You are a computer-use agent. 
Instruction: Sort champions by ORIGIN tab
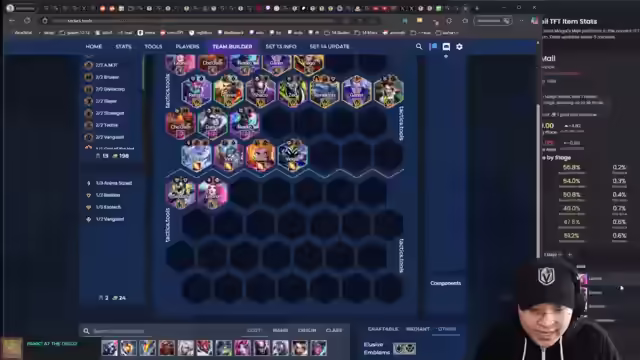(307, 330)
